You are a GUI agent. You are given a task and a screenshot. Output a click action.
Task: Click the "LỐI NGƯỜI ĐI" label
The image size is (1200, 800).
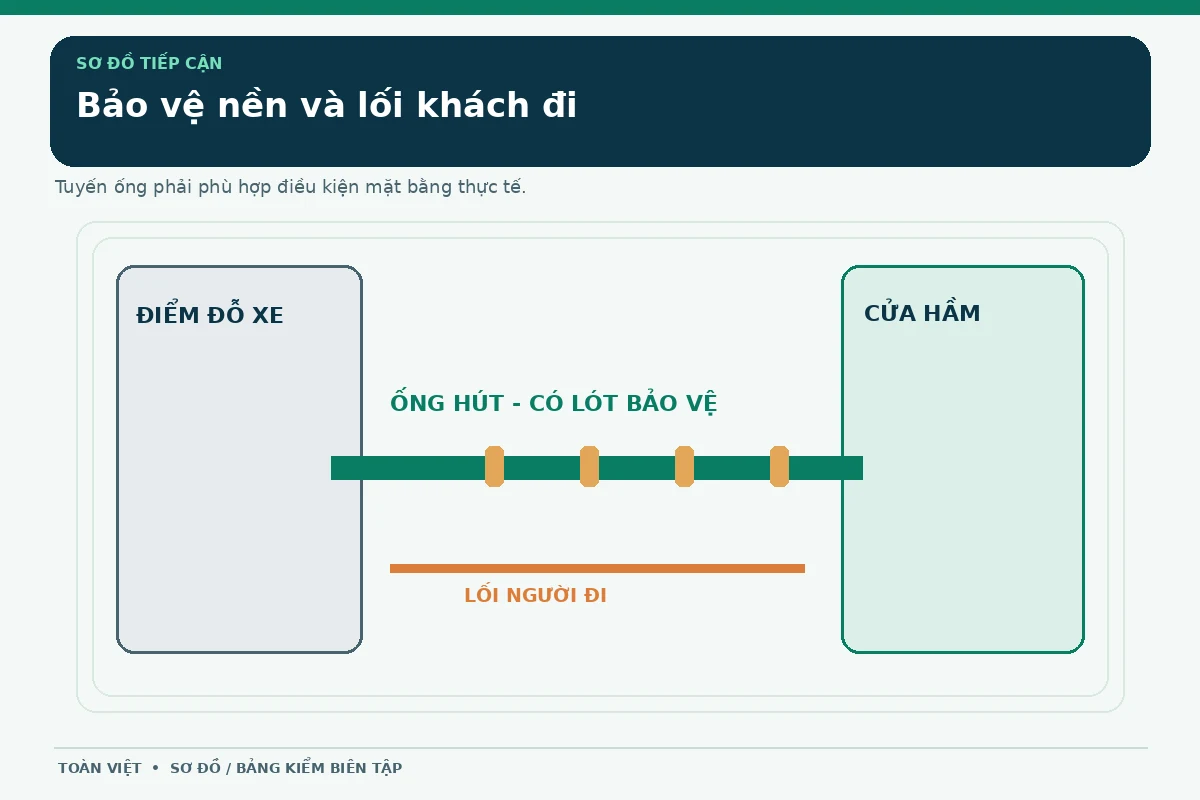(x=535, y=595)
